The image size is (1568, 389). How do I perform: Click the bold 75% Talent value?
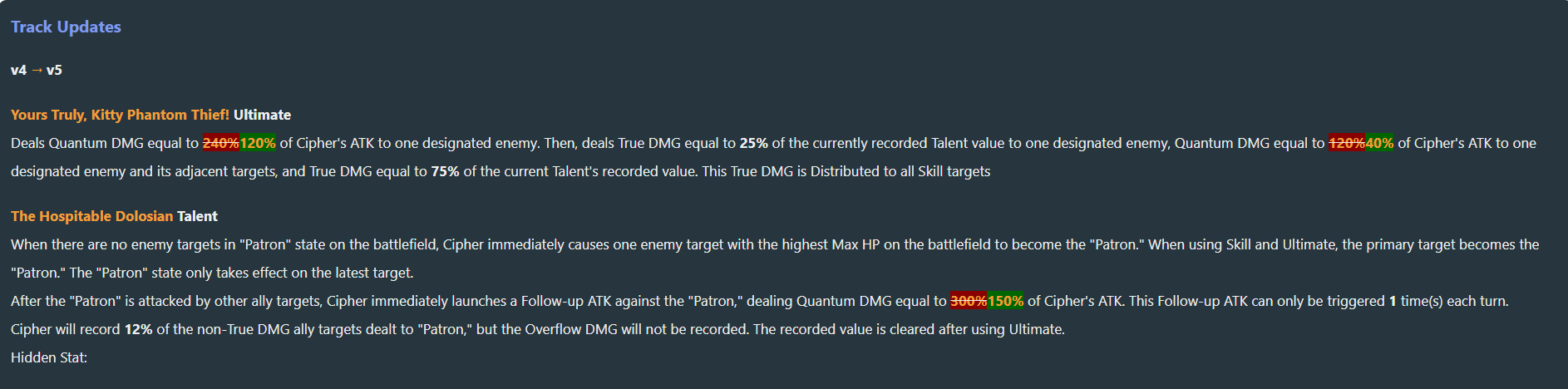445,171
